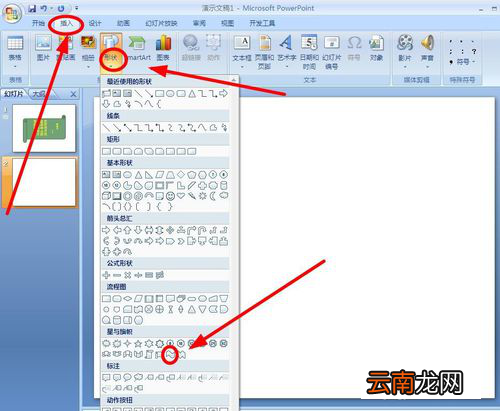The height and width of the screenshot is (411, 500).
Task: Insert an 对象 object
Action: (376, 48)
